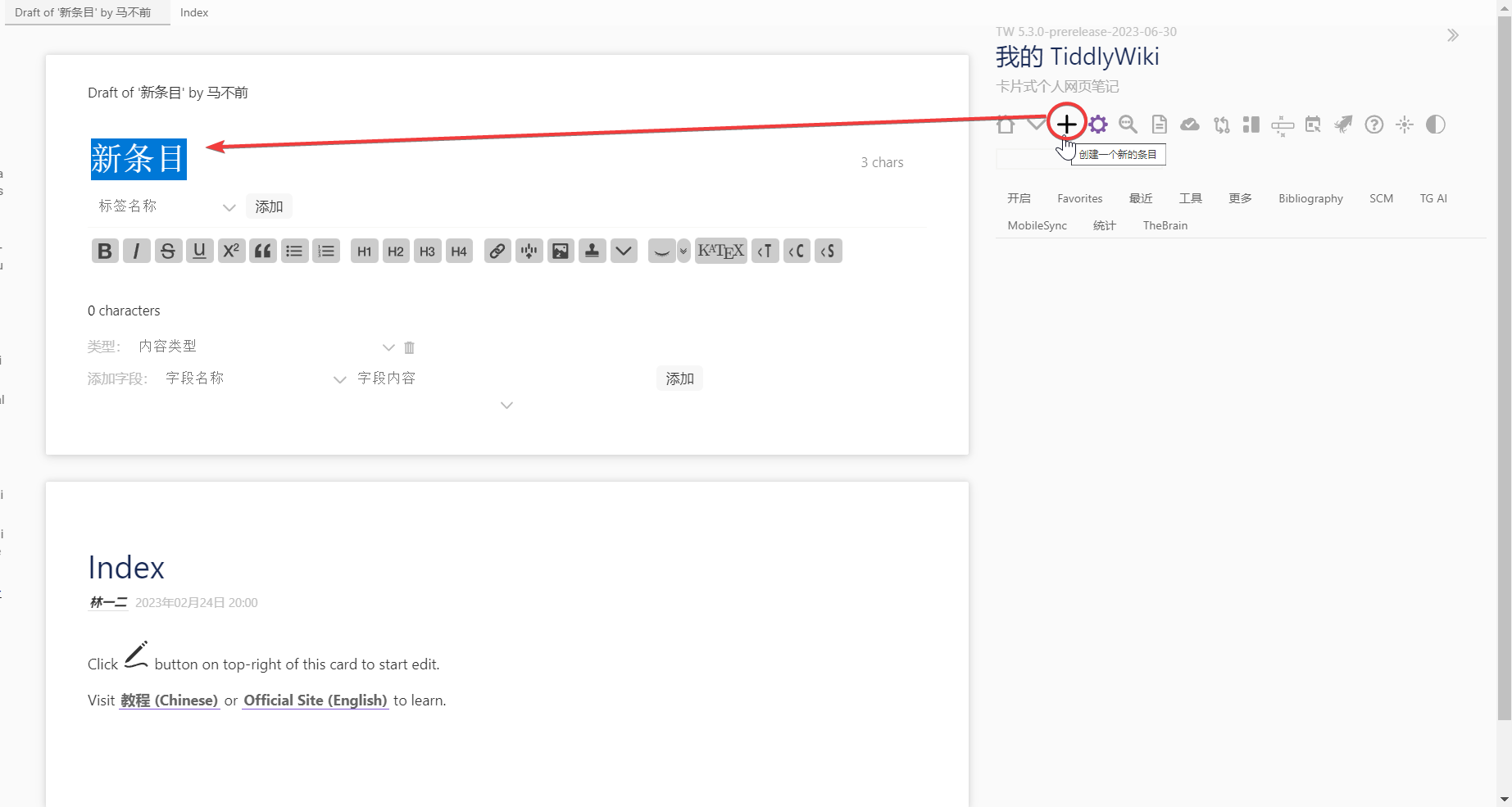Expand 内容类型 type dropdown chevron
Image resolution: width=1512 pixels, height=807 pixels.
[x=388, y=347]
